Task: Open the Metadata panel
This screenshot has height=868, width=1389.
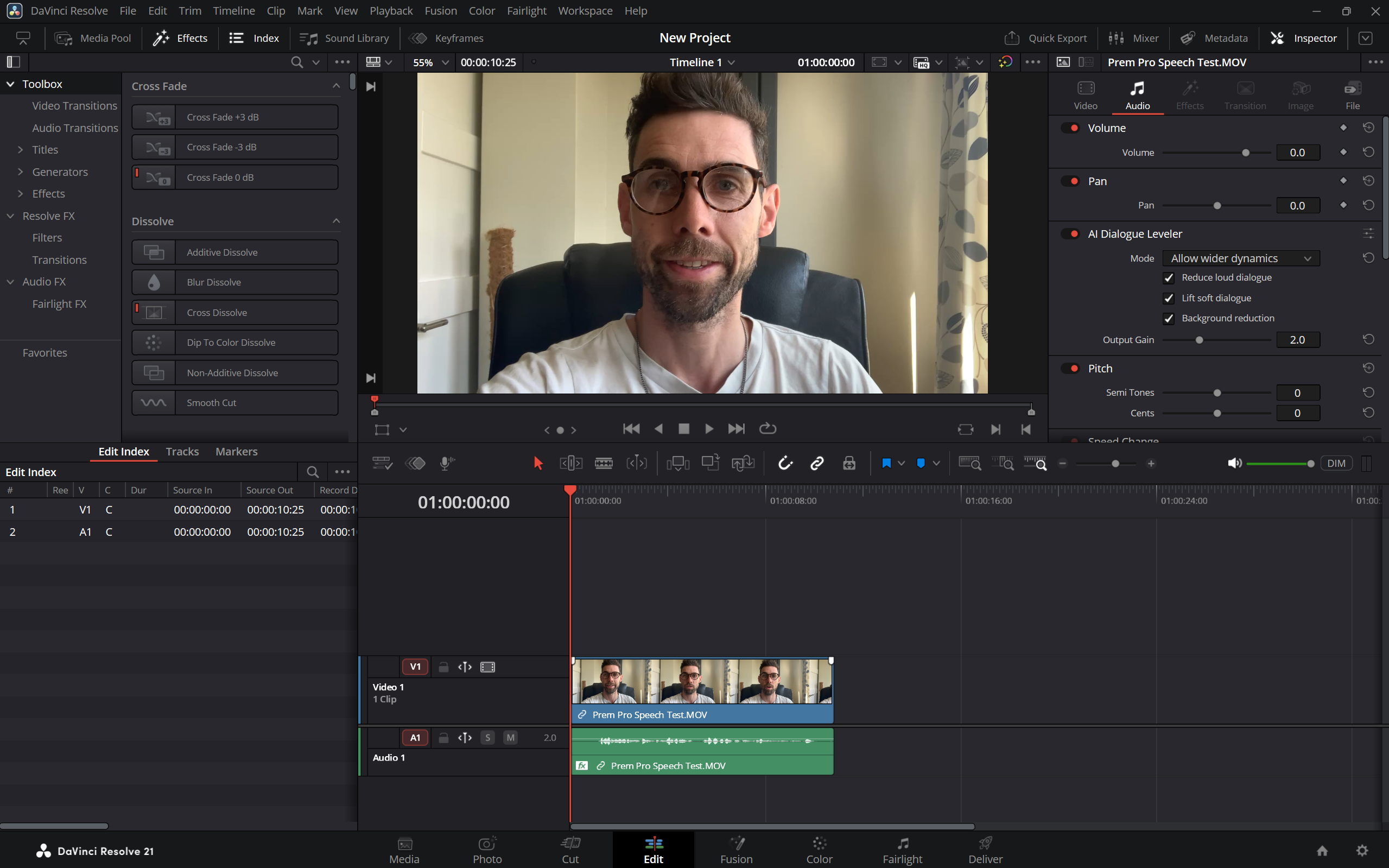Action: 1214,38
